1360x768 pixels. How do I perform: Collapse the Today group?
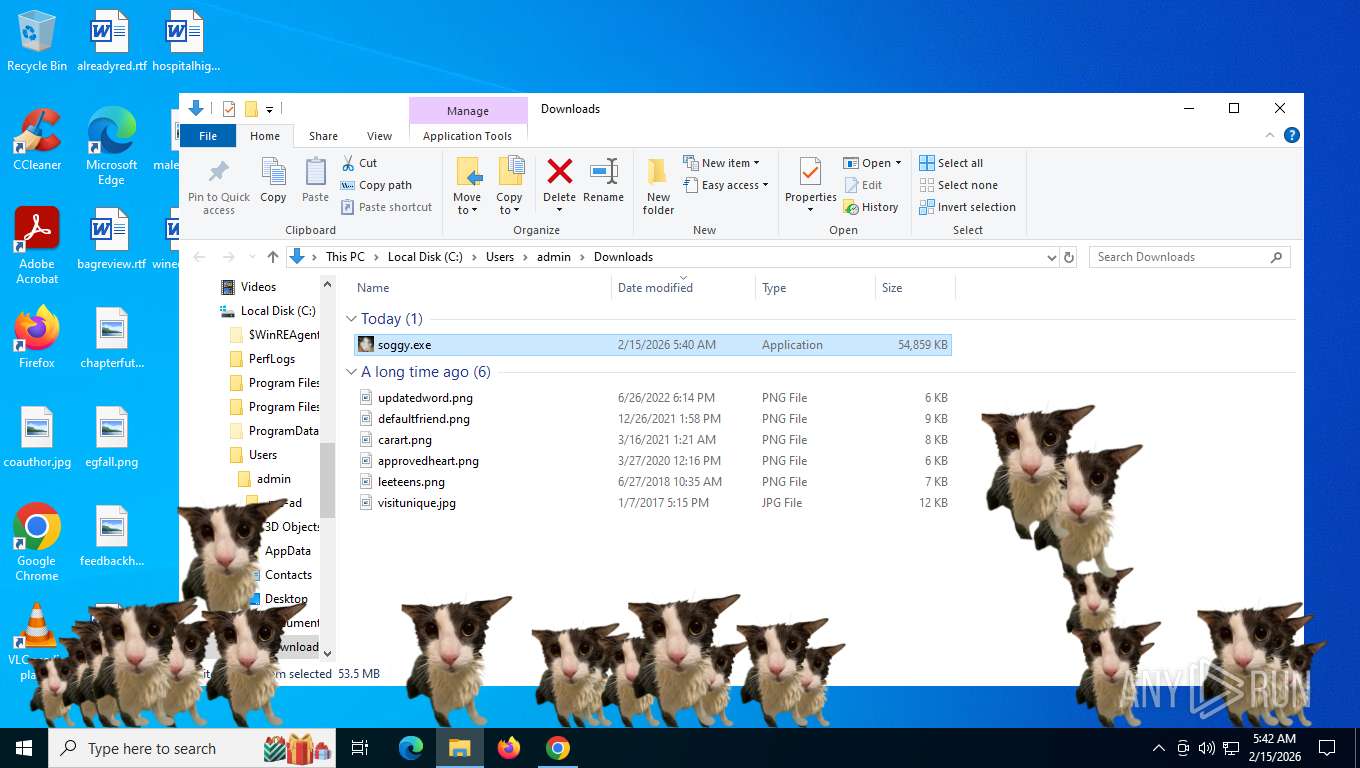click(x=351, y=319)
